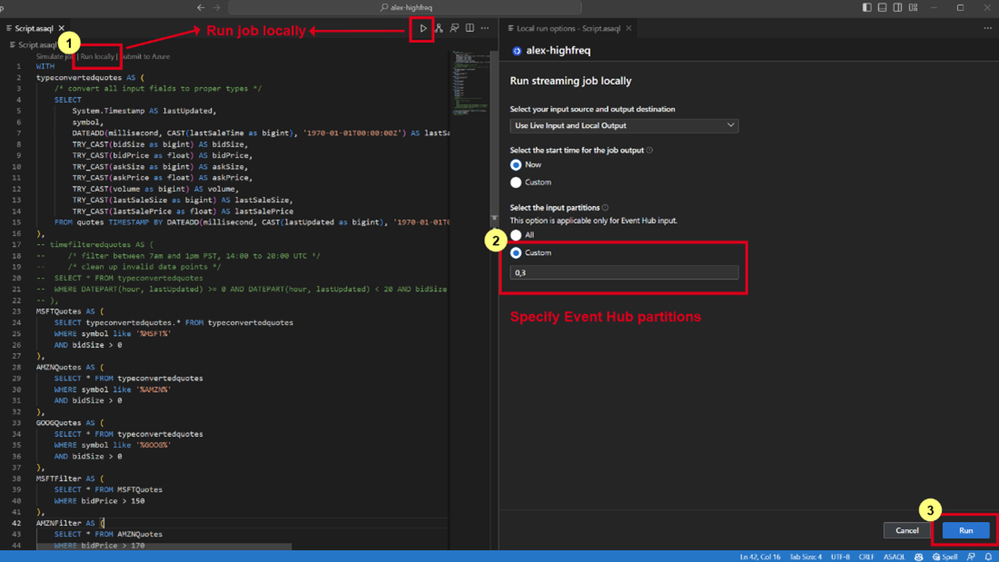Click info icon beside input partitions label
999x562 pixels.
pos(605,208)
